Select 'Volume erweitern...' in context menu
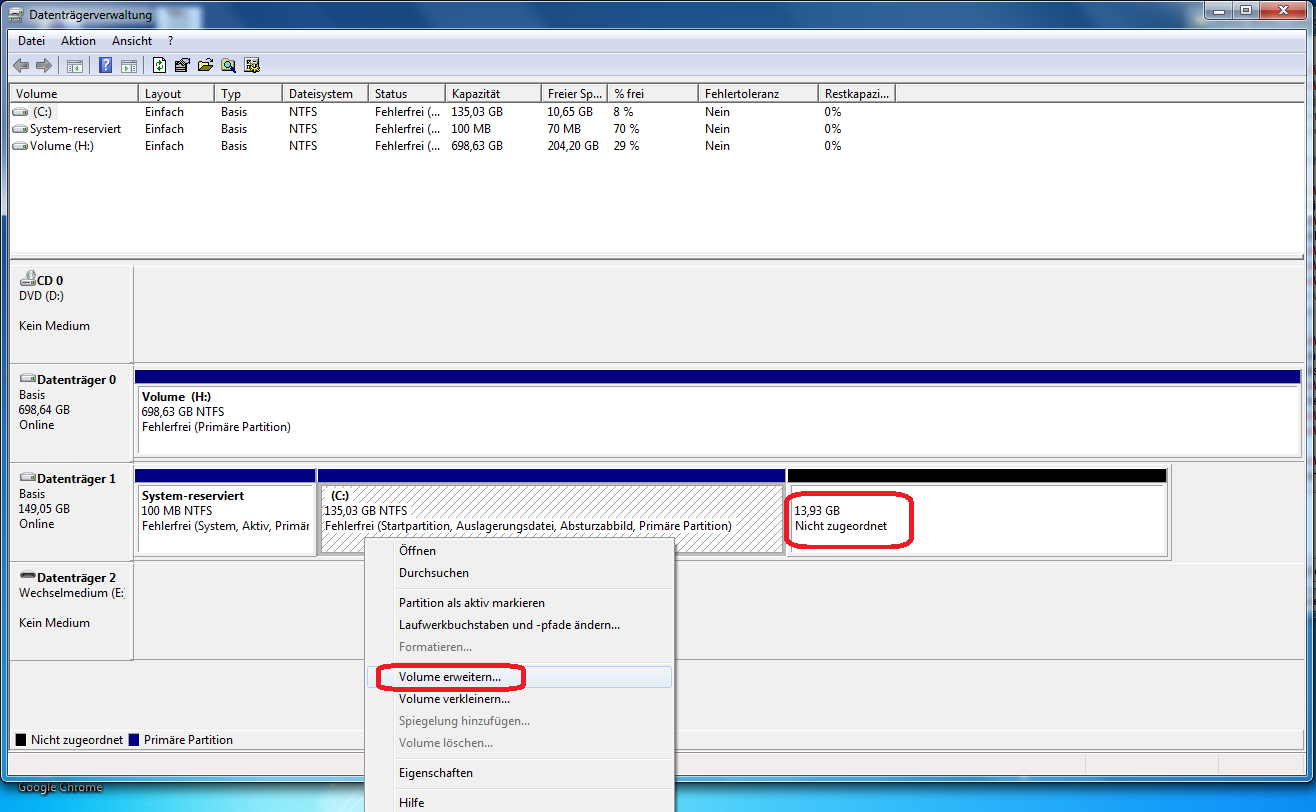The image size is (1316, 812). [x=449, y=677]
